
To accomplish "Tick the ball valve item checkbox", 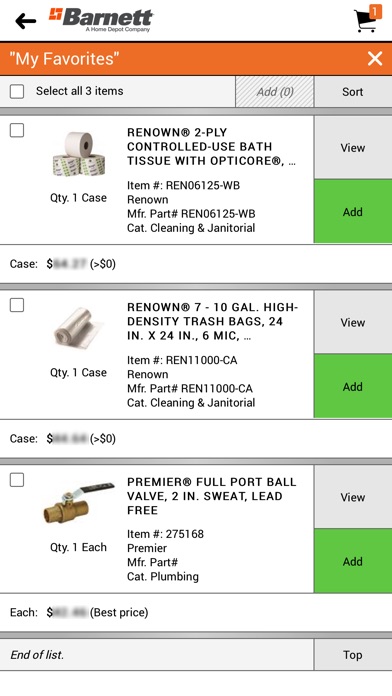I will tap(17, 480).
